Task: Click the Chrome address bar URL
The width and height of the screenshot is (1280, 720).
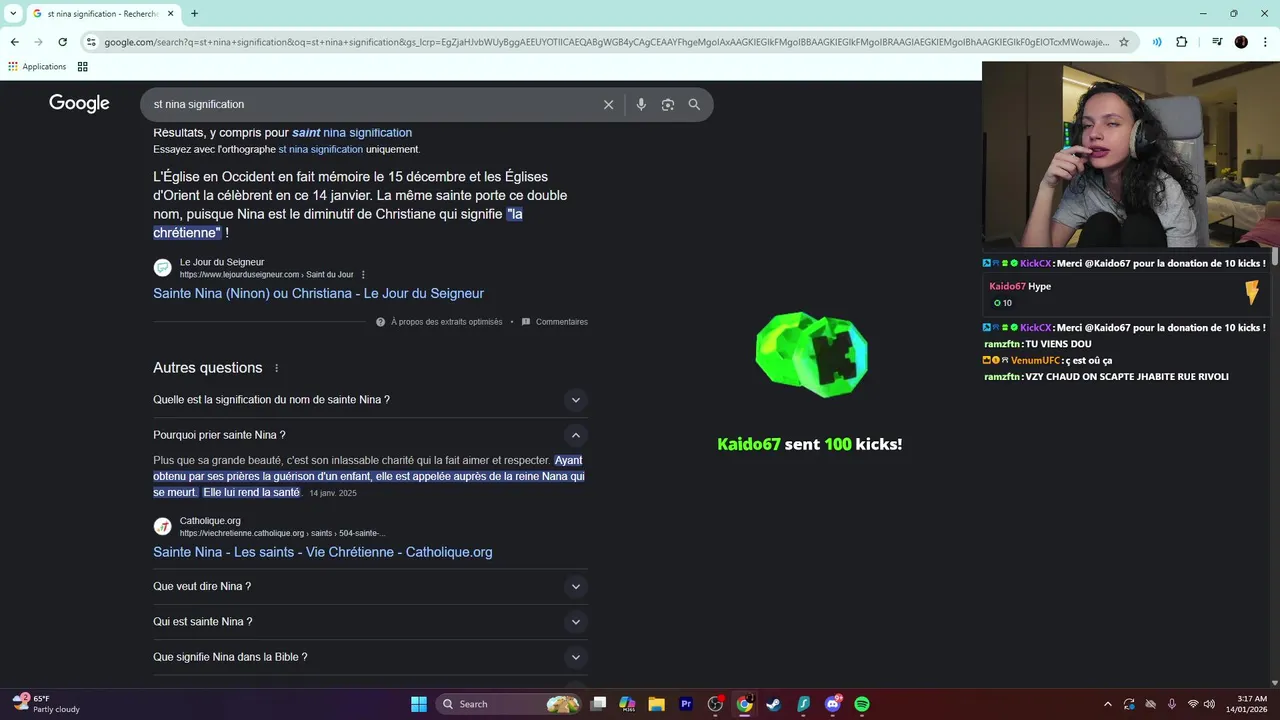Action: pos(606,42)
